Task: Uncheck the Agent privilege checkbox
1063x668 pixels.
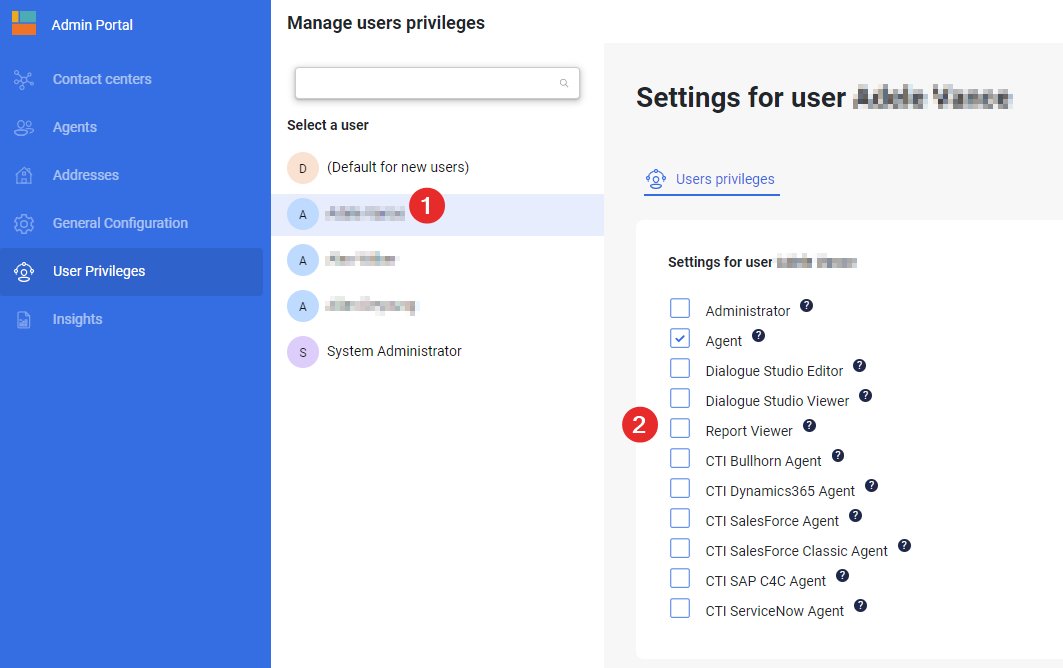Action: click(x=680, y=338)
